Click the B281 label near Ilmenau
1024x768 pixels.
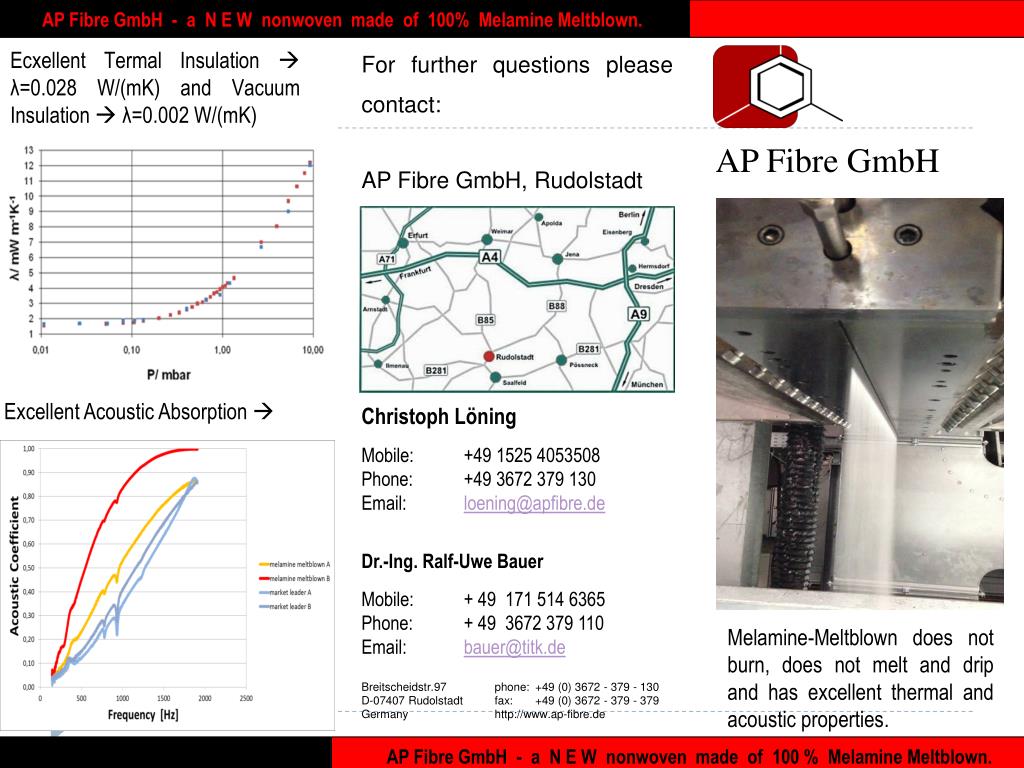(436, 370)
